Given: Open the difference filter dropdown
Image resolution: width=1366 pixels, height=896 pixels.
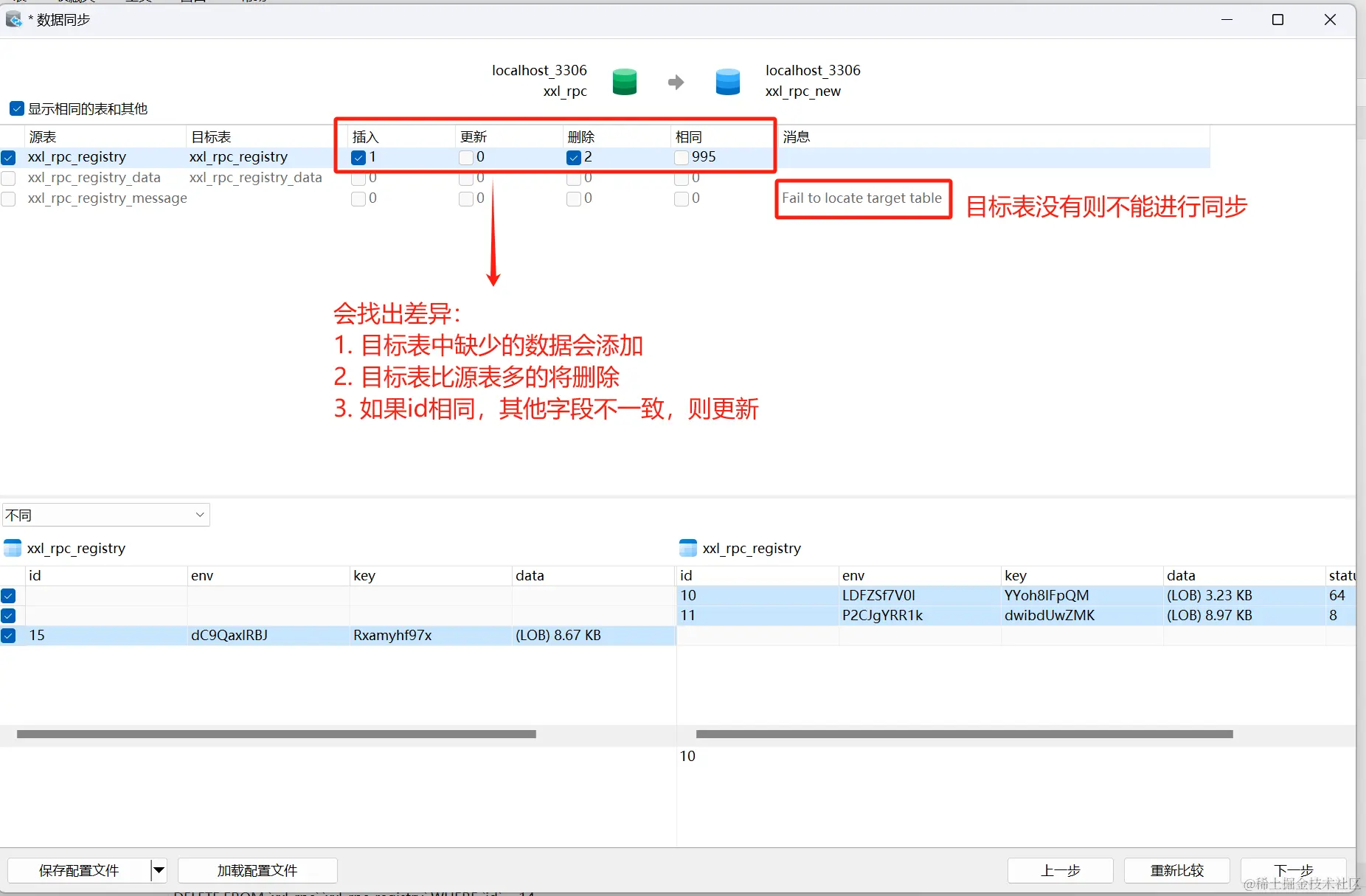Looking at the screenshot, I should click(x=106, y=515).
